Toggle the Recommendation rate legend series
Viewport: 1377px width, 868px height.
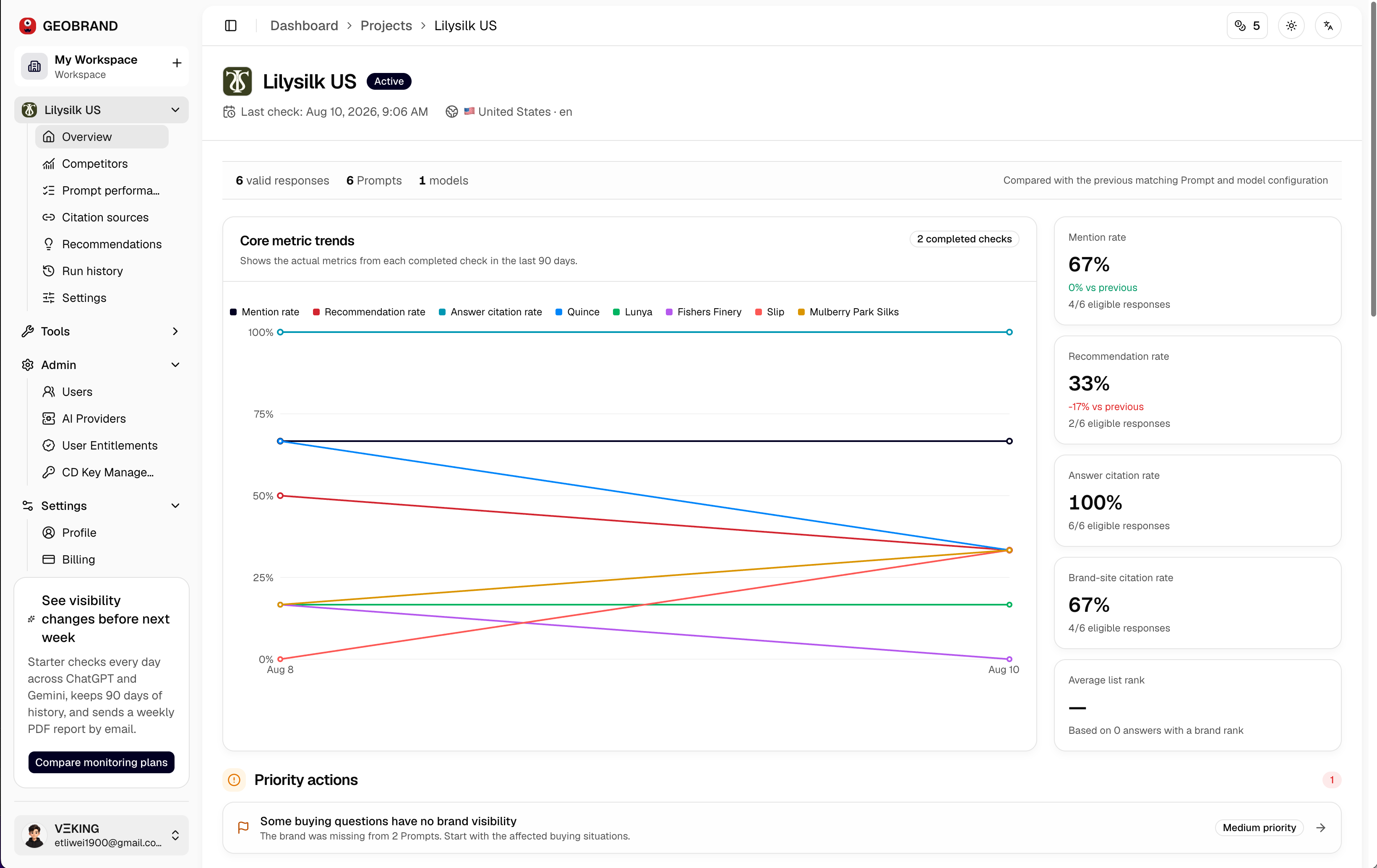click(369, 312)
